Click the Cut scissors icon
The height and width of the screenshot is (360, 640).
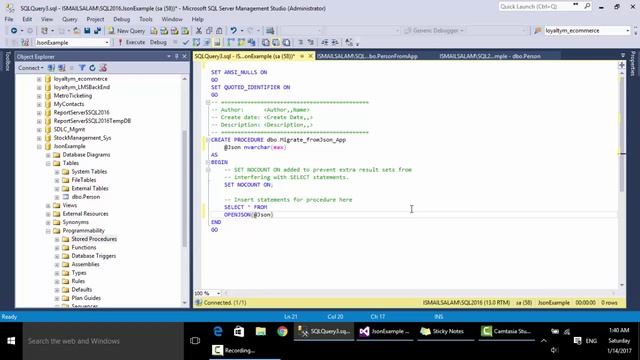(199, 31)
